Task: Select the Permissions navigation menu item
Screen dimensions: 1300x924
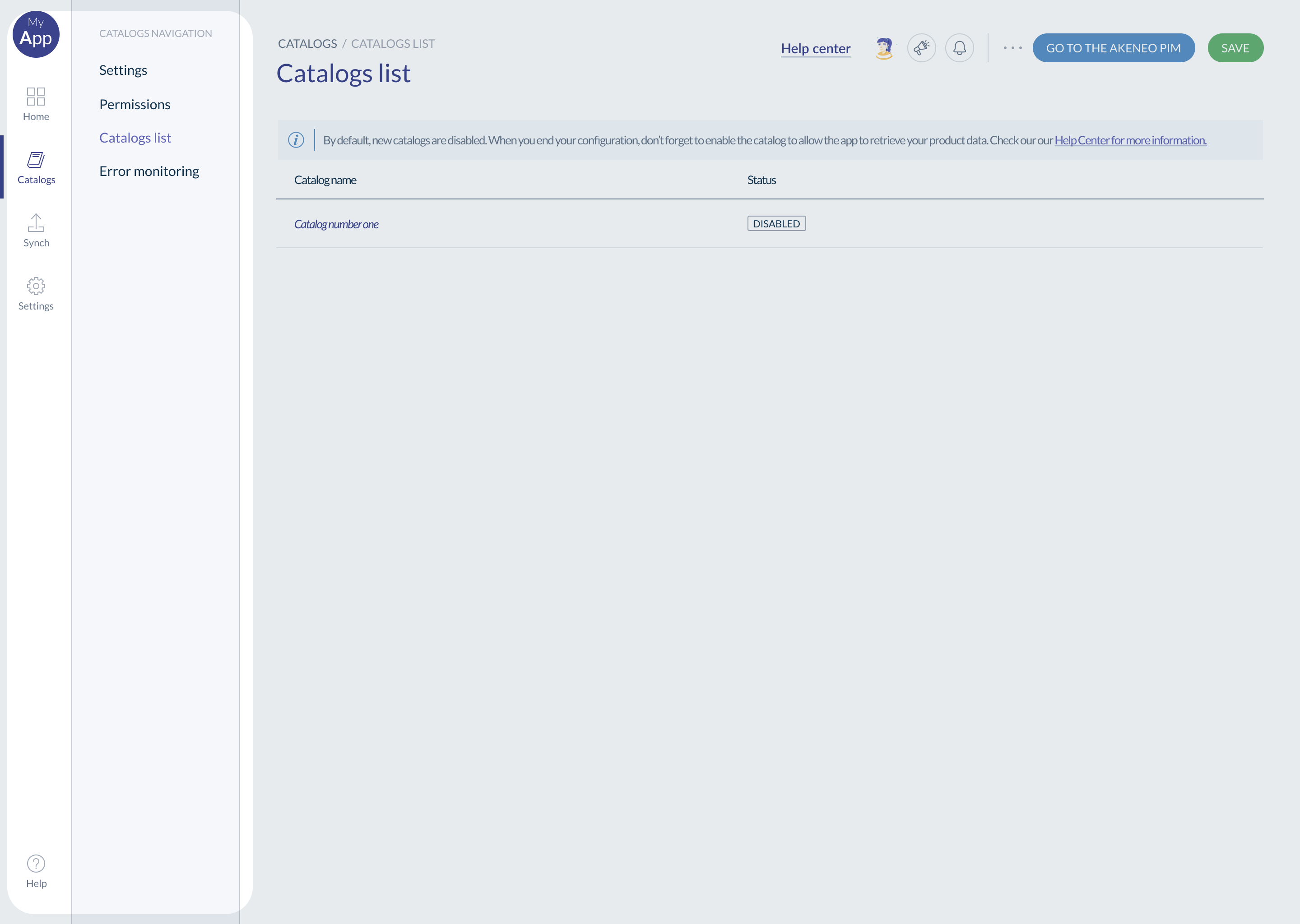Action: (x=134, y=104)
